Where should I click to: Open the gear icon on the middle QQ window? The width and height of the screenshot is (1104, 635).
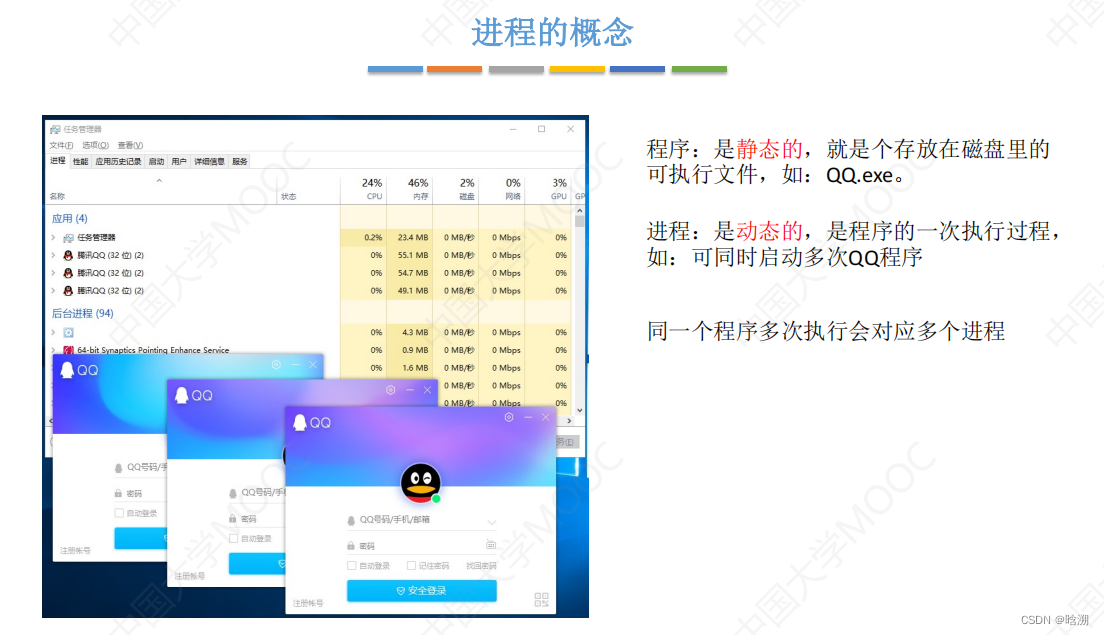[392, 392]
